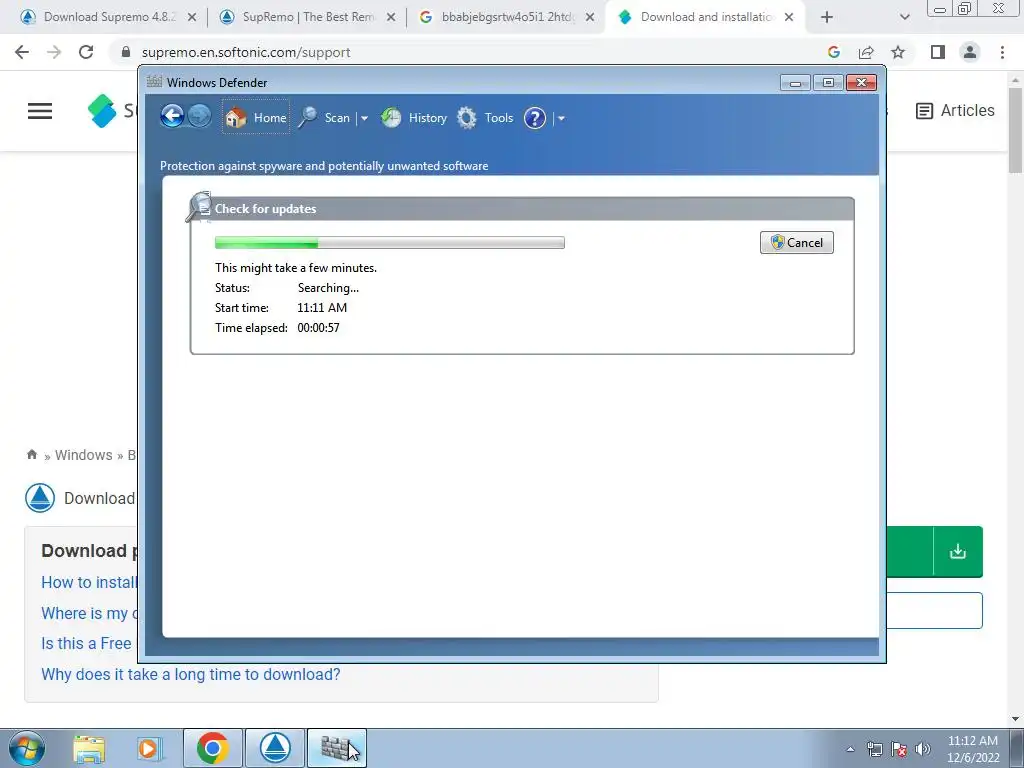
Task: Open Supremo from the taskbar
Action: (x=275, y=748)
